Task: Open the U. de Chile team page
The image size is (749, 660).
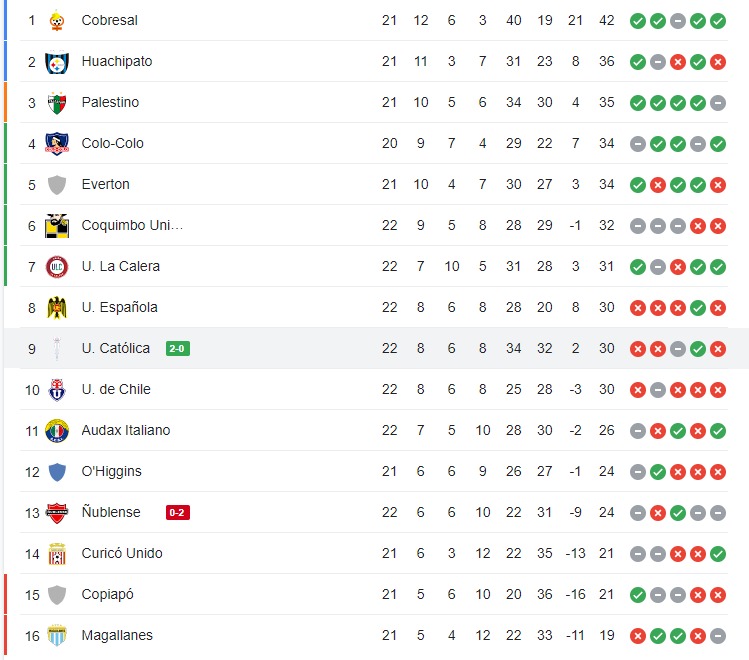Action: pyautogui.click(x=115, y=389)
